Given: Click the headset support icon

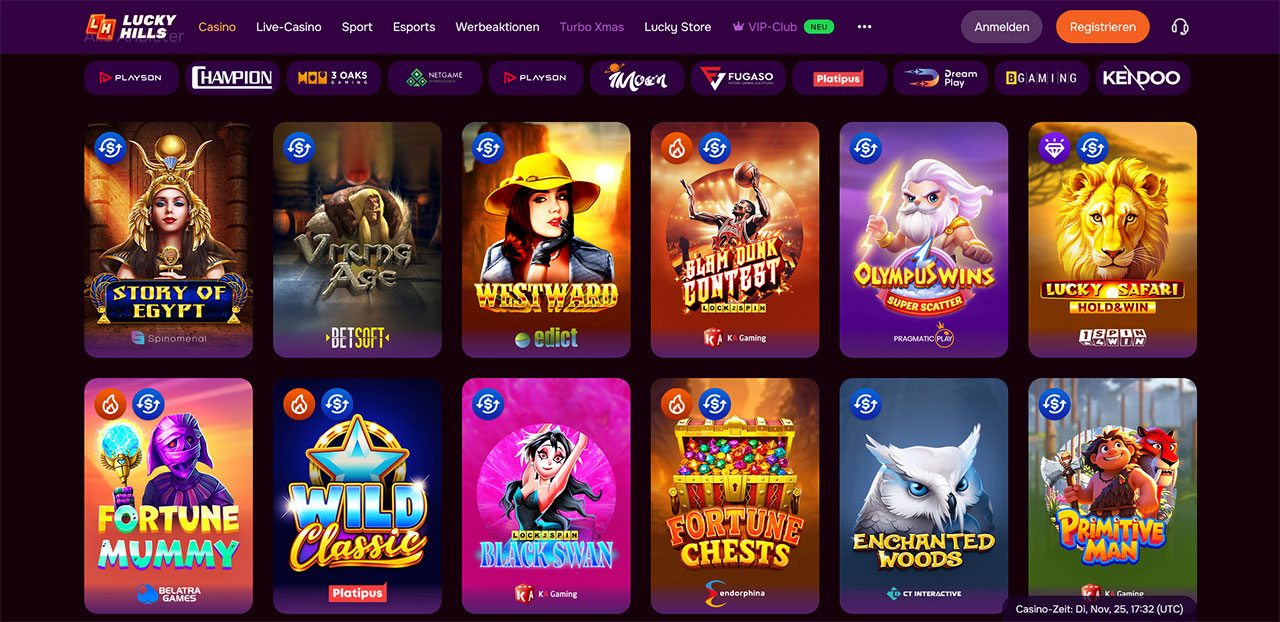Looking at the screenshot, I should click(1180, 27).
